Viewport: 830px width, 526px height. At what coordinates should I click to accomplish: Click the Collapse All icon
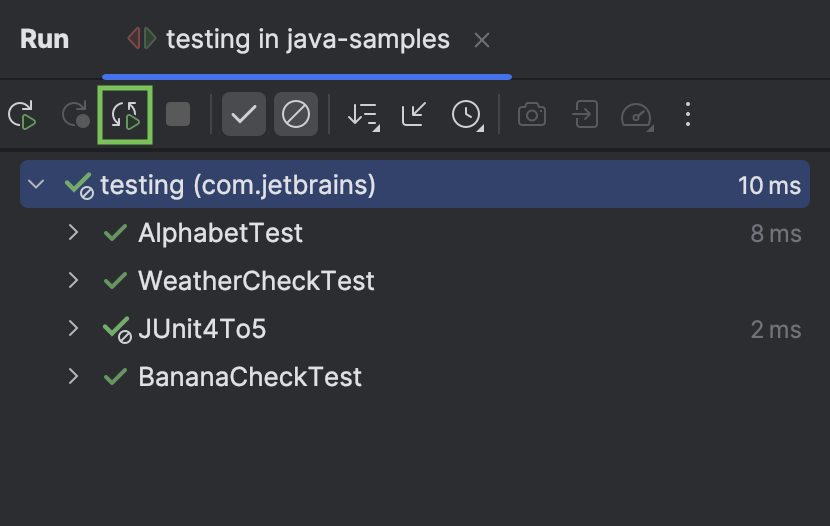(414, 114)
